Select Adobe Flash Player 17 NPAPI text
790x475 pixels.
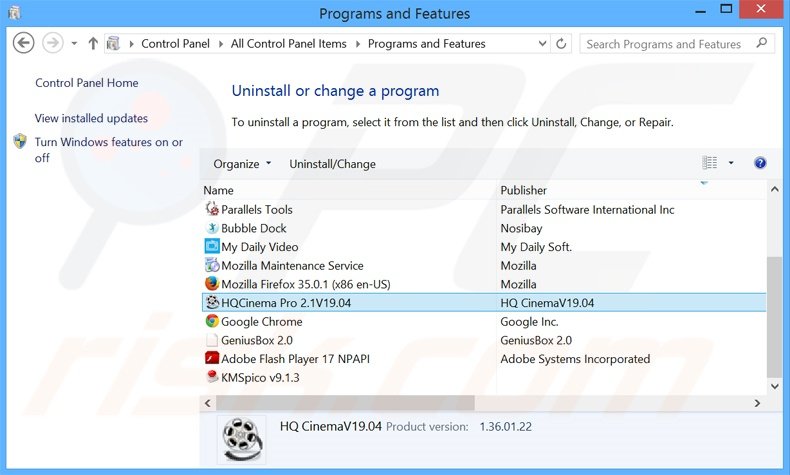point(295,359)
